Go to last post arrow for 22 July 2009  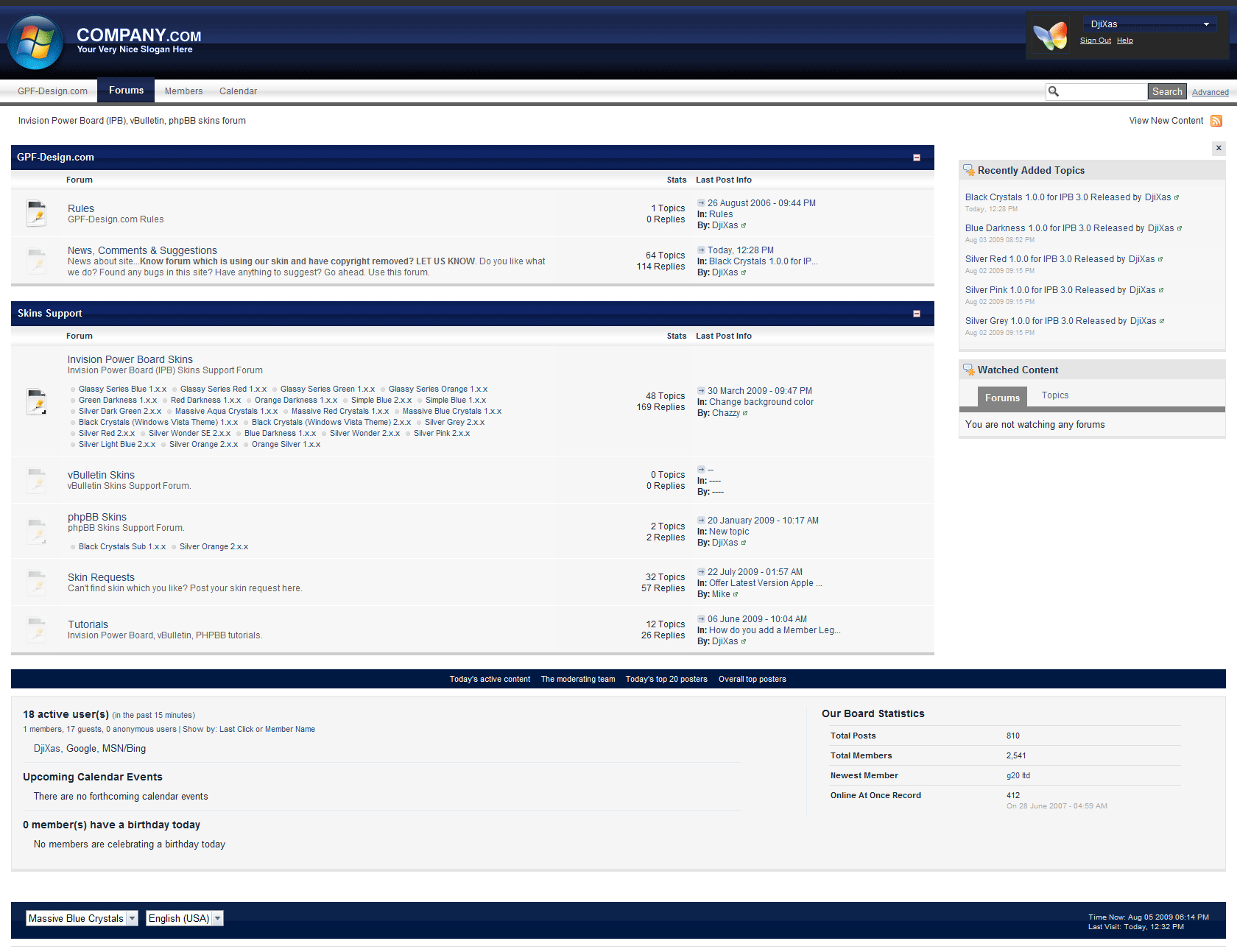point(701,571)
